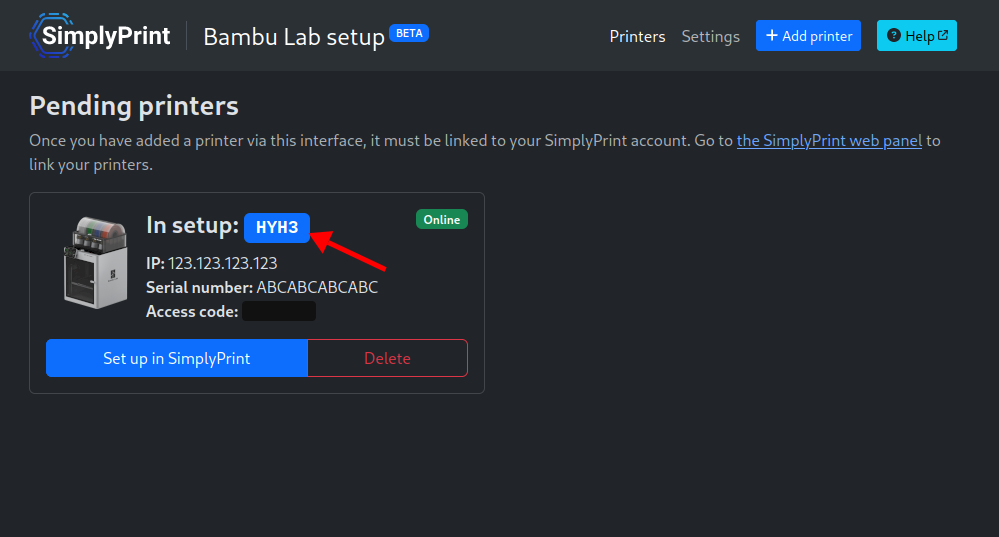Click Set up in SimplyPrint button

pos(176,358)
